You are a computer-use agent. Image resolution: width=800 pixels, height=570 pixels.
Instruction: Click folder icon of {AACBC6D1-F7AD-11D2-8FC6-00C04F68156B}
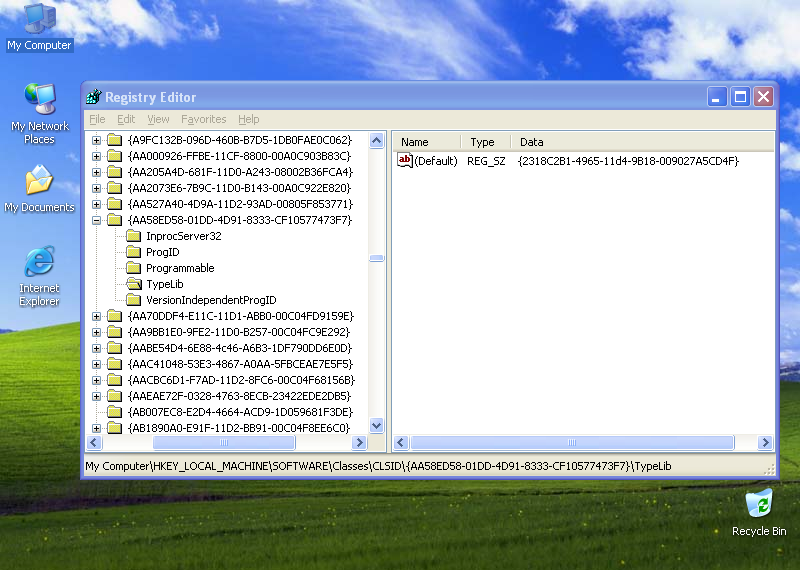(115, 380)
